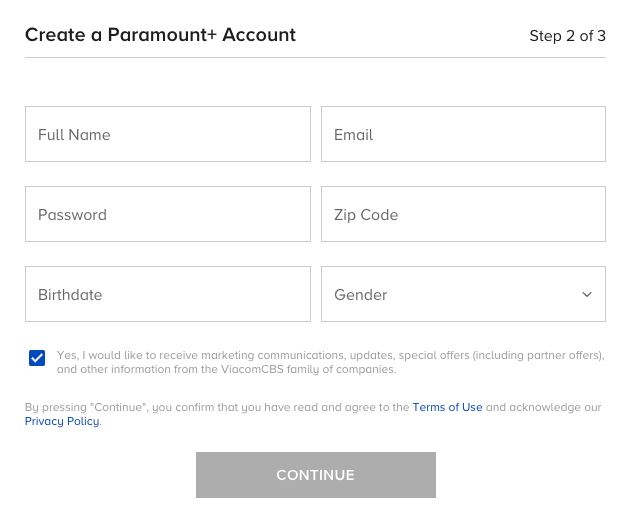Activate the Birthdate input box

pos(167,294)
